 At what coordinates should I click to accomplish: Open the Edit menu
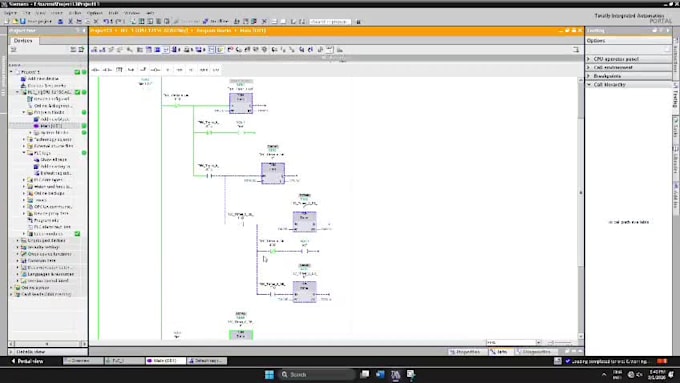pos(27,13)
